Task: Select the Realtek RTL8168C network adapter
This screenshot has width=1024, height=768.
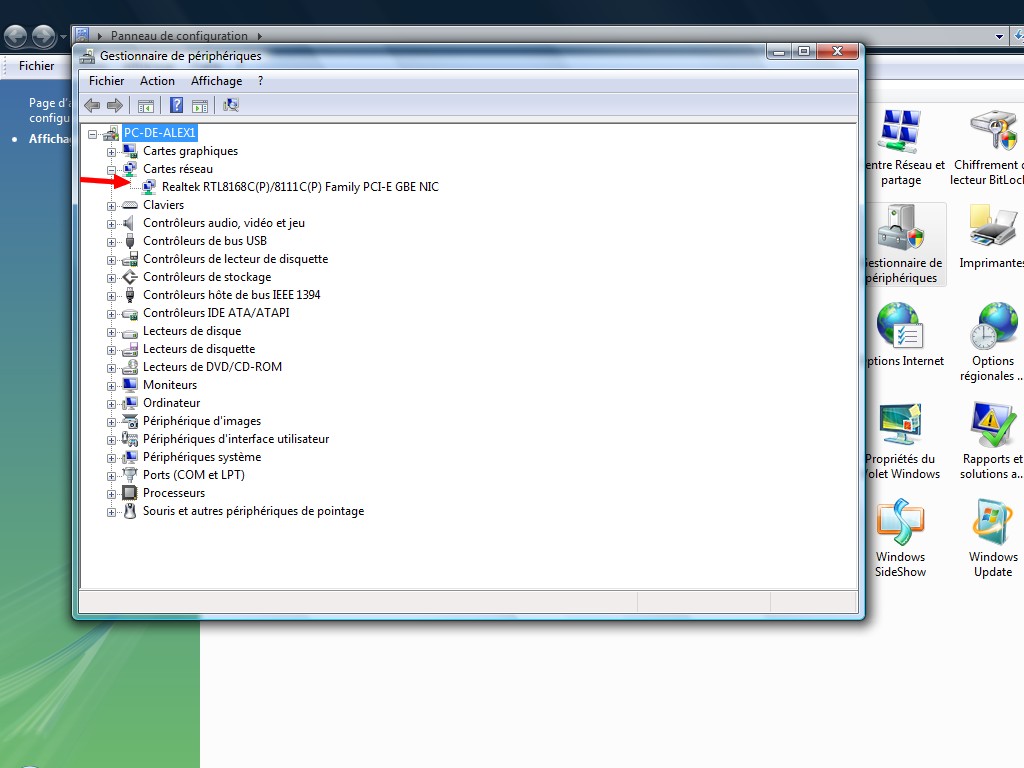Action: (x=300, y=187)
